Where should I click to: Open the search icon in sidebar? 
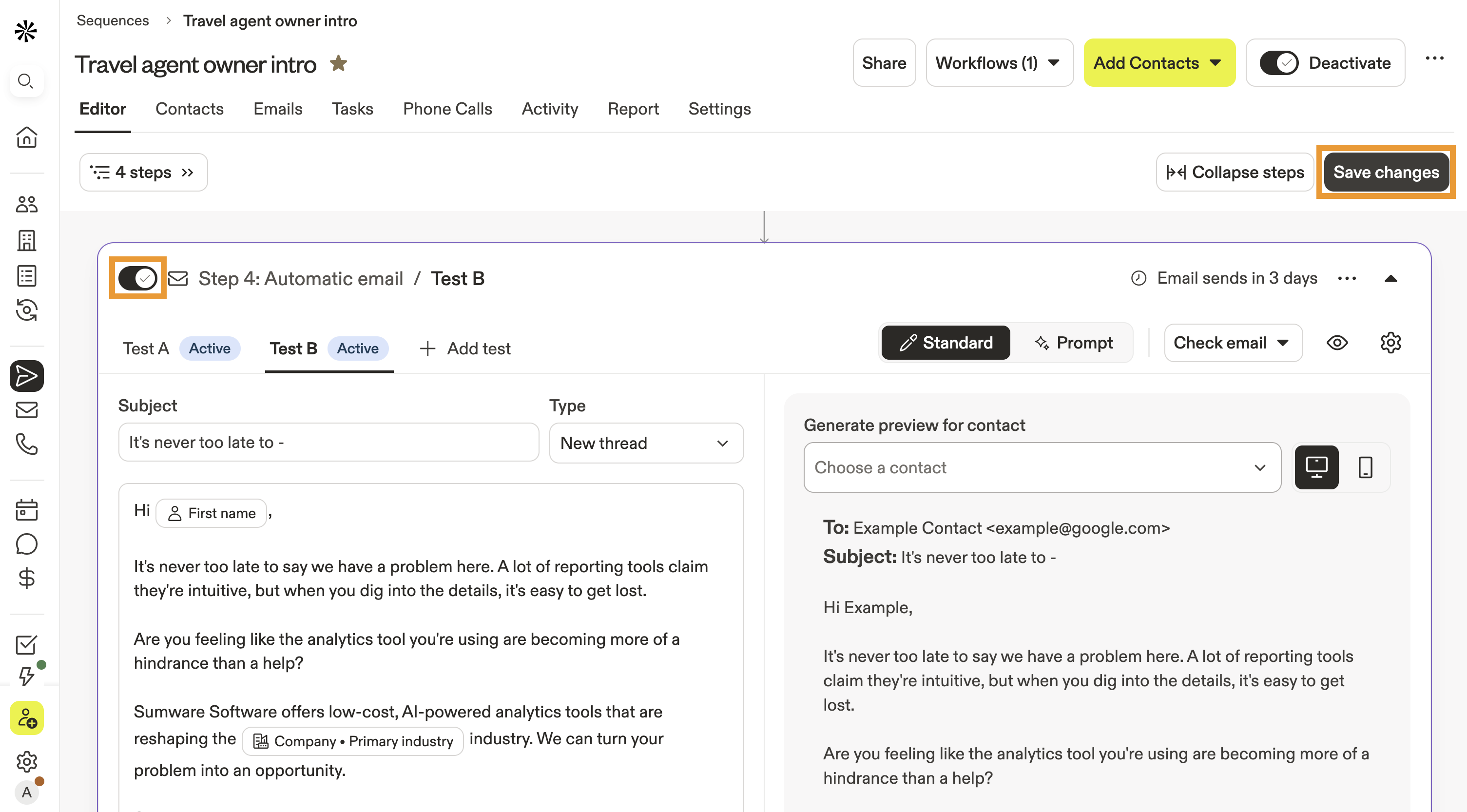pyautogui.click(x=26, y=81)
